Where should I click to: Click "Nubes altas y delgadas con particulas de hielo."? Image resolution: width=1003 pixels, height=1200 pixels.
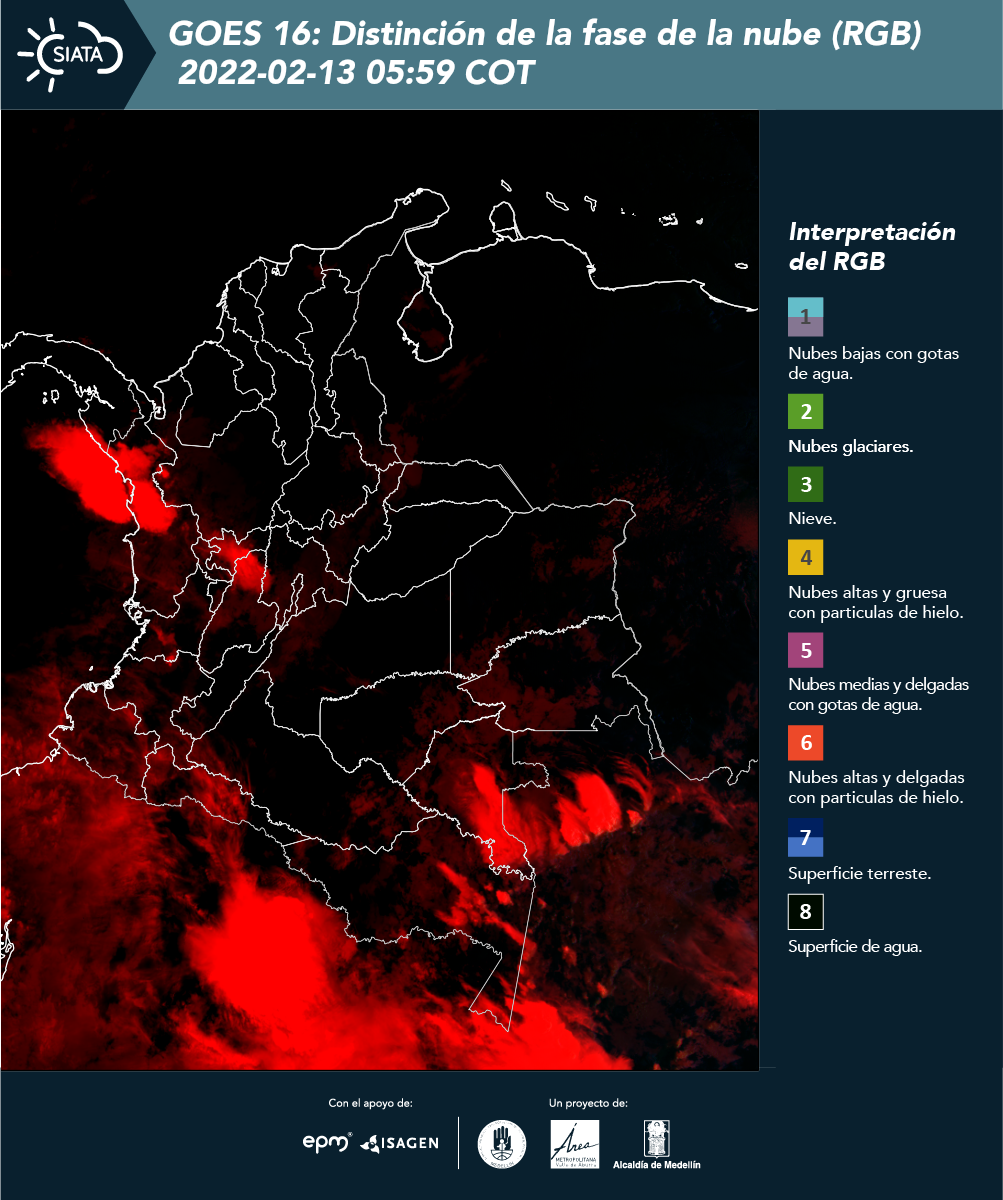pos(876,787)
